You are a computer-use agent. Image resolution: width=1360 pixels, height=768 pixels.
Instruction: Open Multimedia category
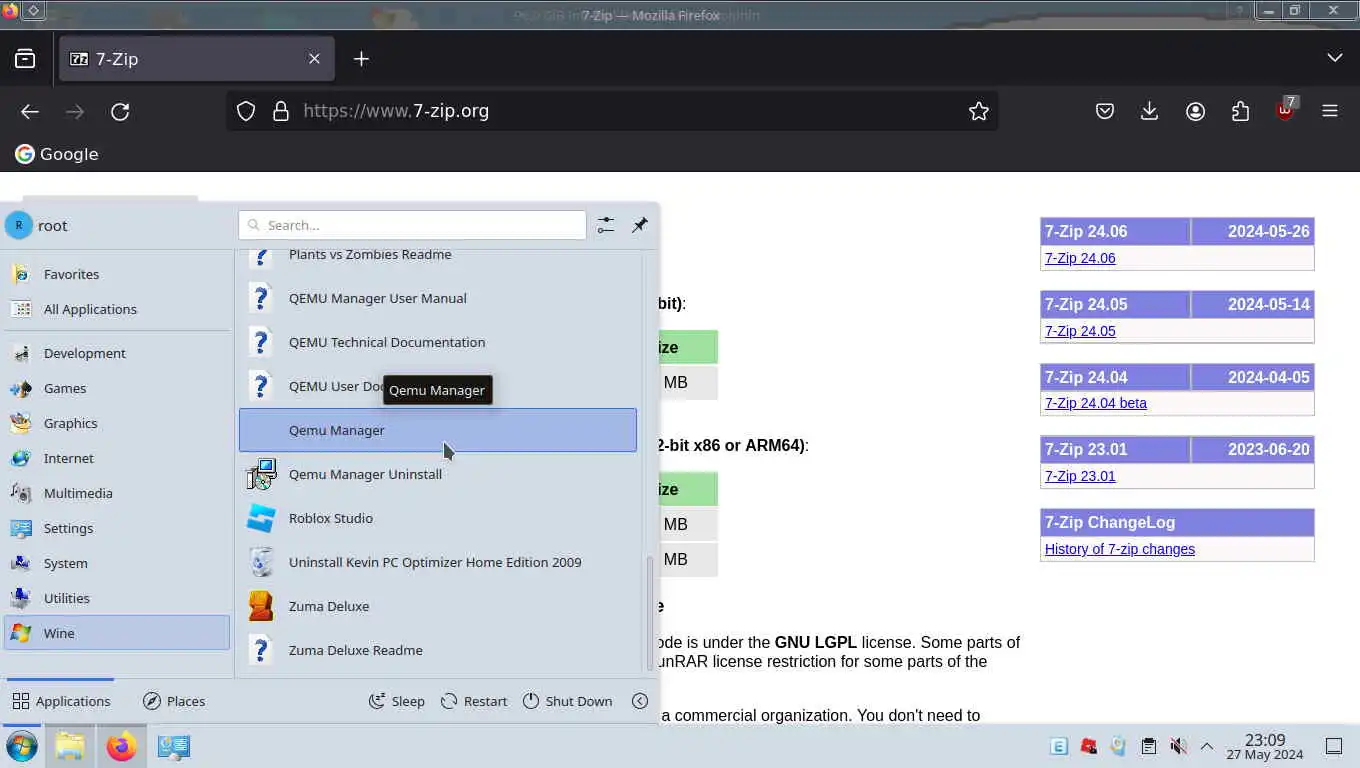pos(117,493)
